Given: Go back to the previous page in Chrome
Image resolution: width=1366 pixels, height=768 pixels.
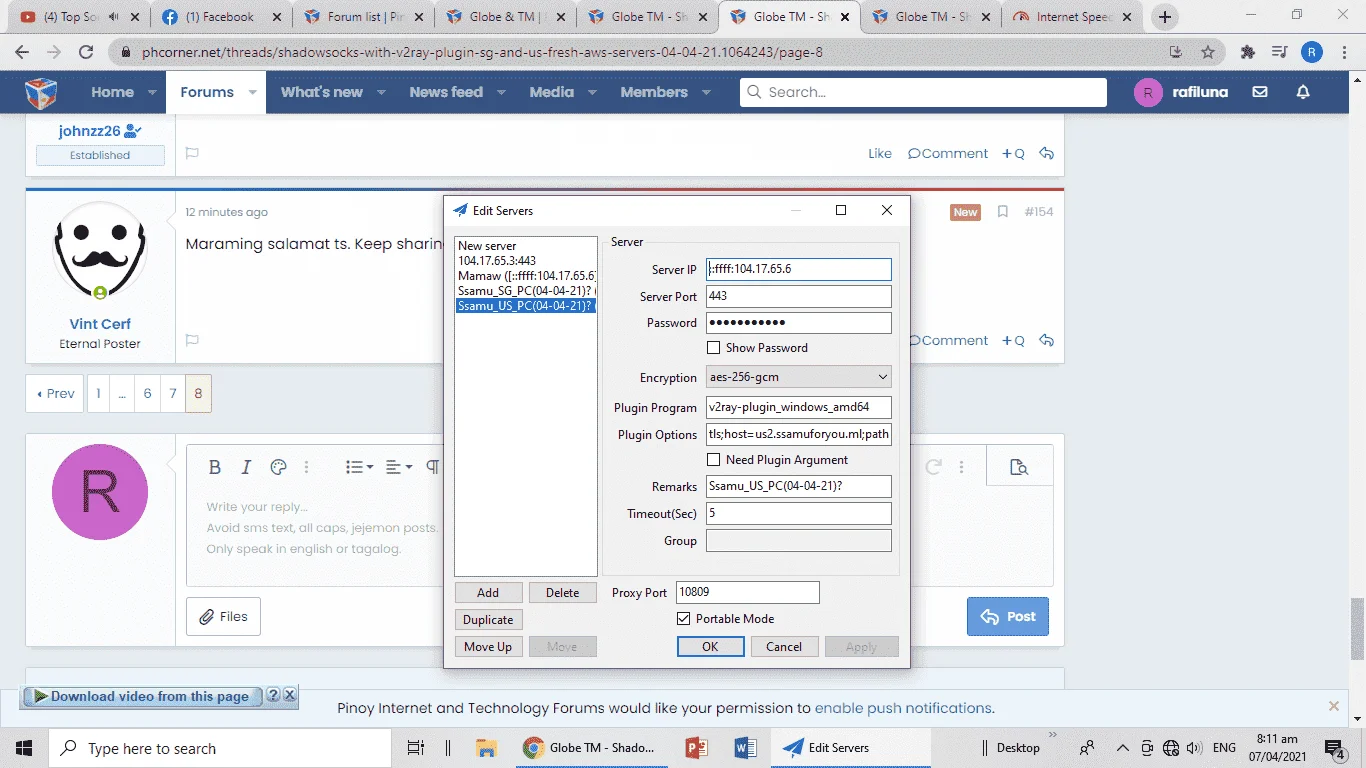Looking at the screenshot, I should [22, 52].
